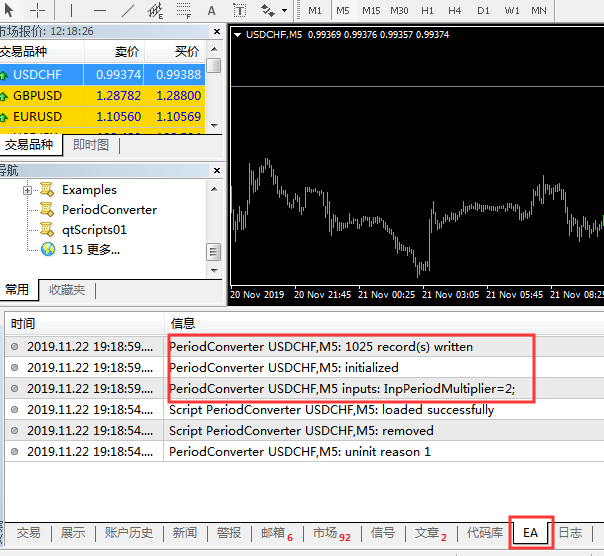
Task: Select the text 'A' tool
Action: 211,10
